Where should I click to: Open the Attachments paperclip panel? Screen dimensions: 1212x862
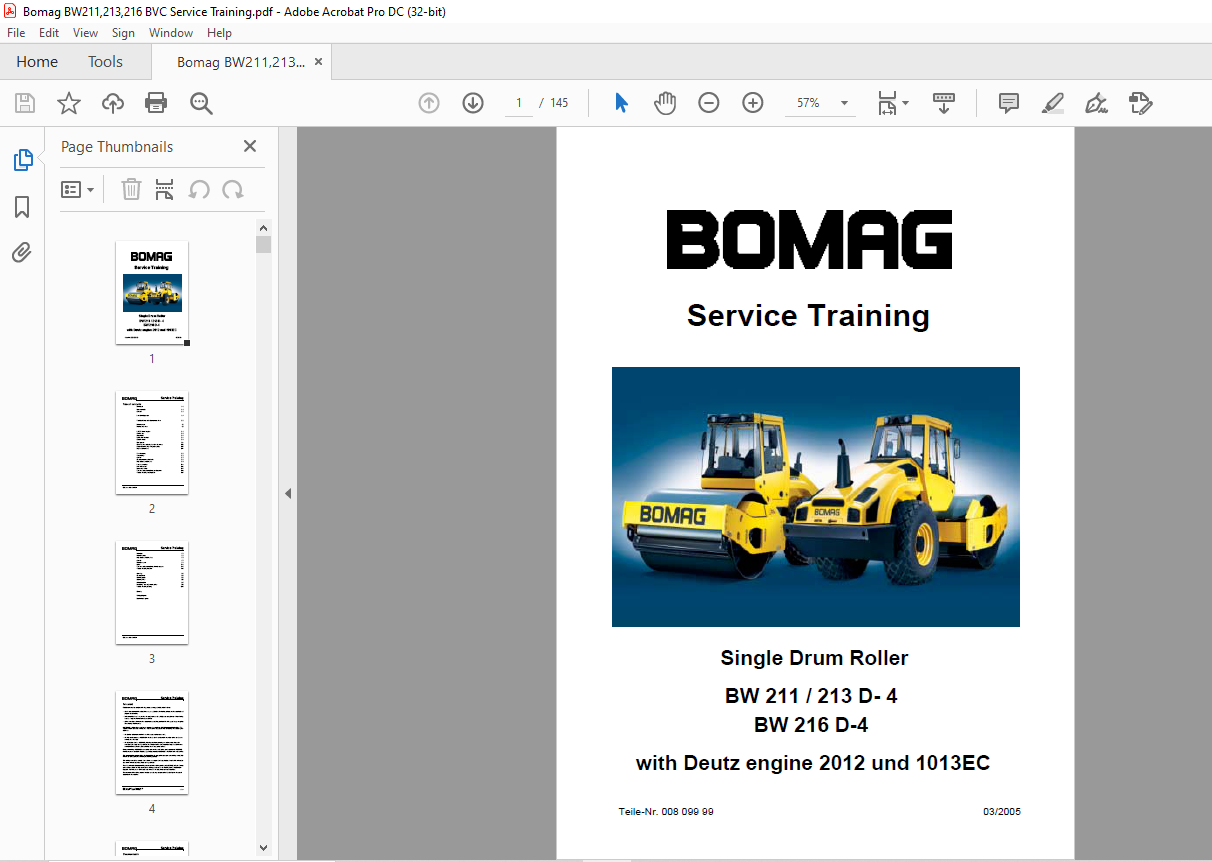click(22, 253)
